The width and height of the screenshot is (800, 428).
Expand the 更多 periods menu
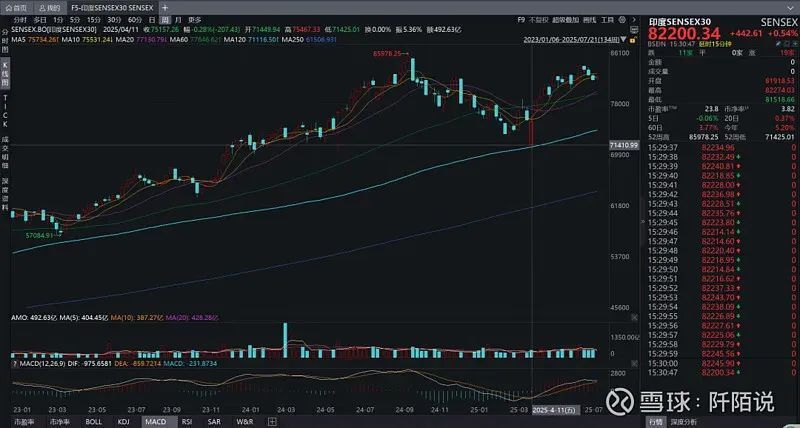[x=194, y=20]
